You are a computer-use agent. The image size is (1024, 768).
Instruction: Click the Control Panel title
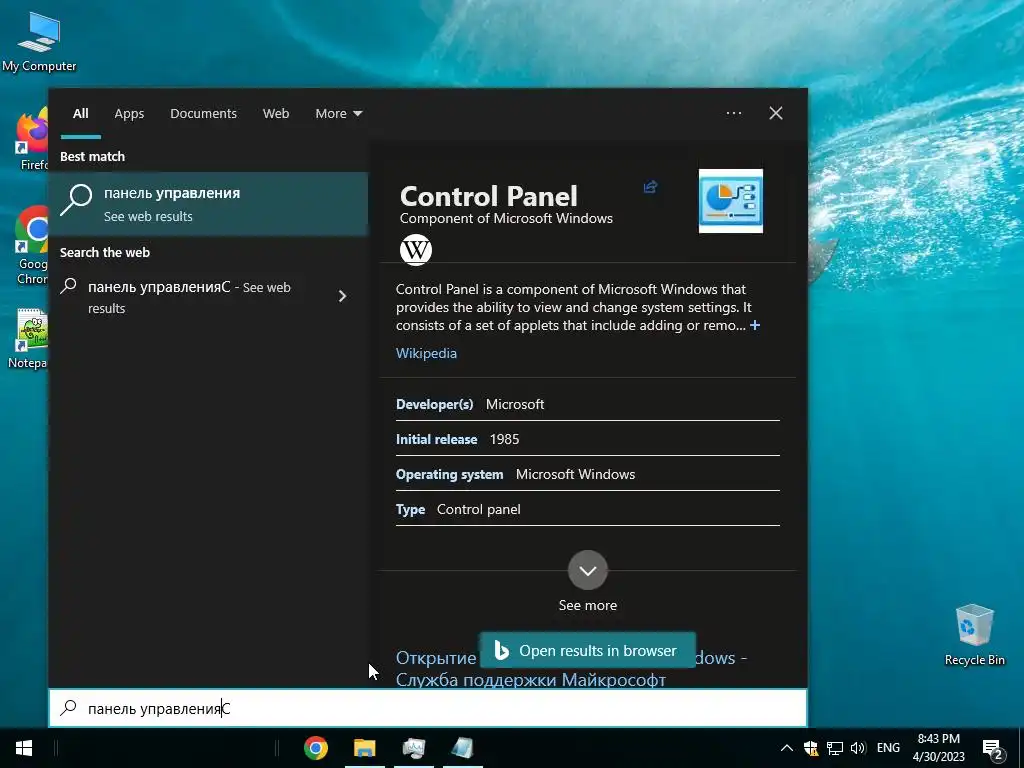pos(488,196)
